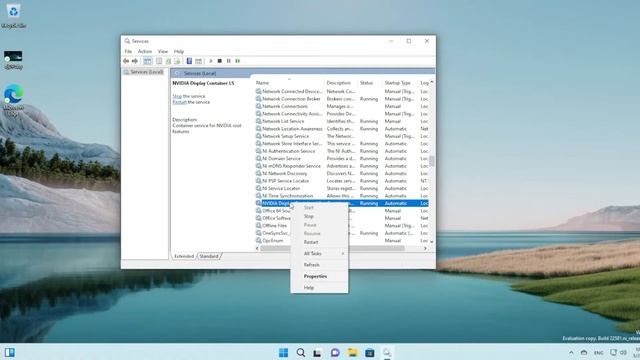Click the ENG language indicator in tray
The width and height of the screenshot is (640, 360).
coord(599,353)
